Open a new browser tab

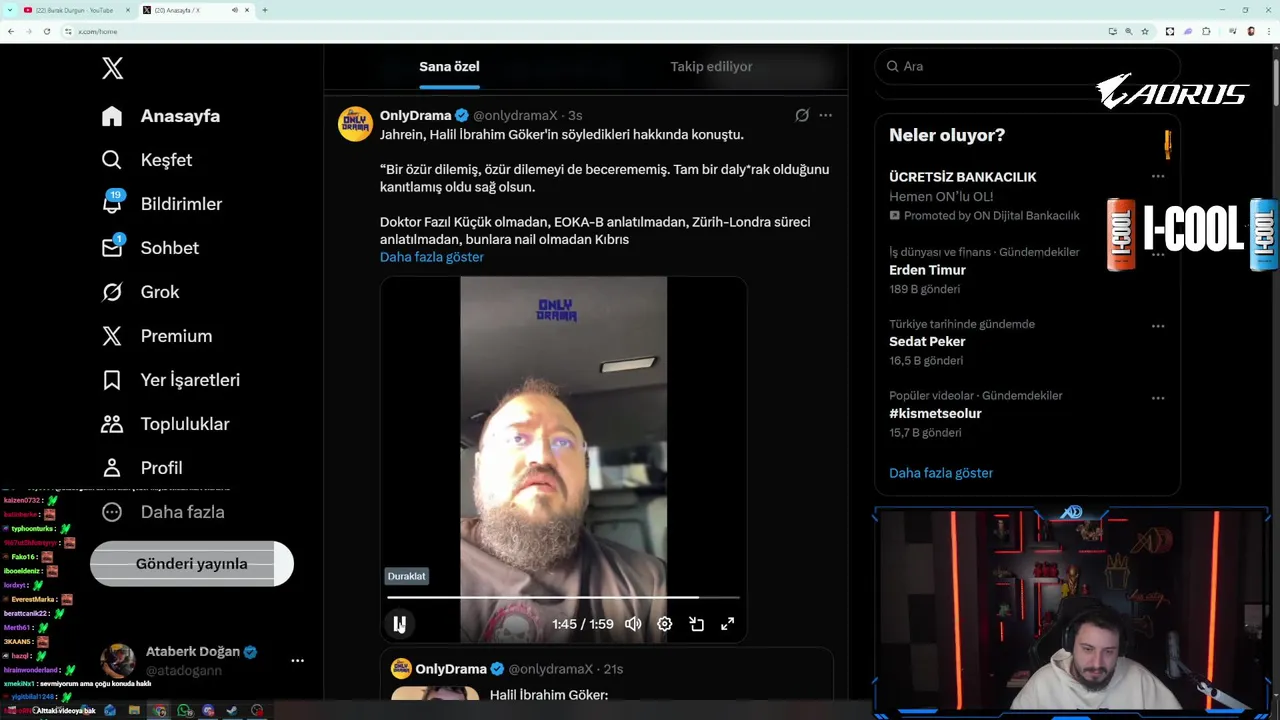tap(265, 10)
